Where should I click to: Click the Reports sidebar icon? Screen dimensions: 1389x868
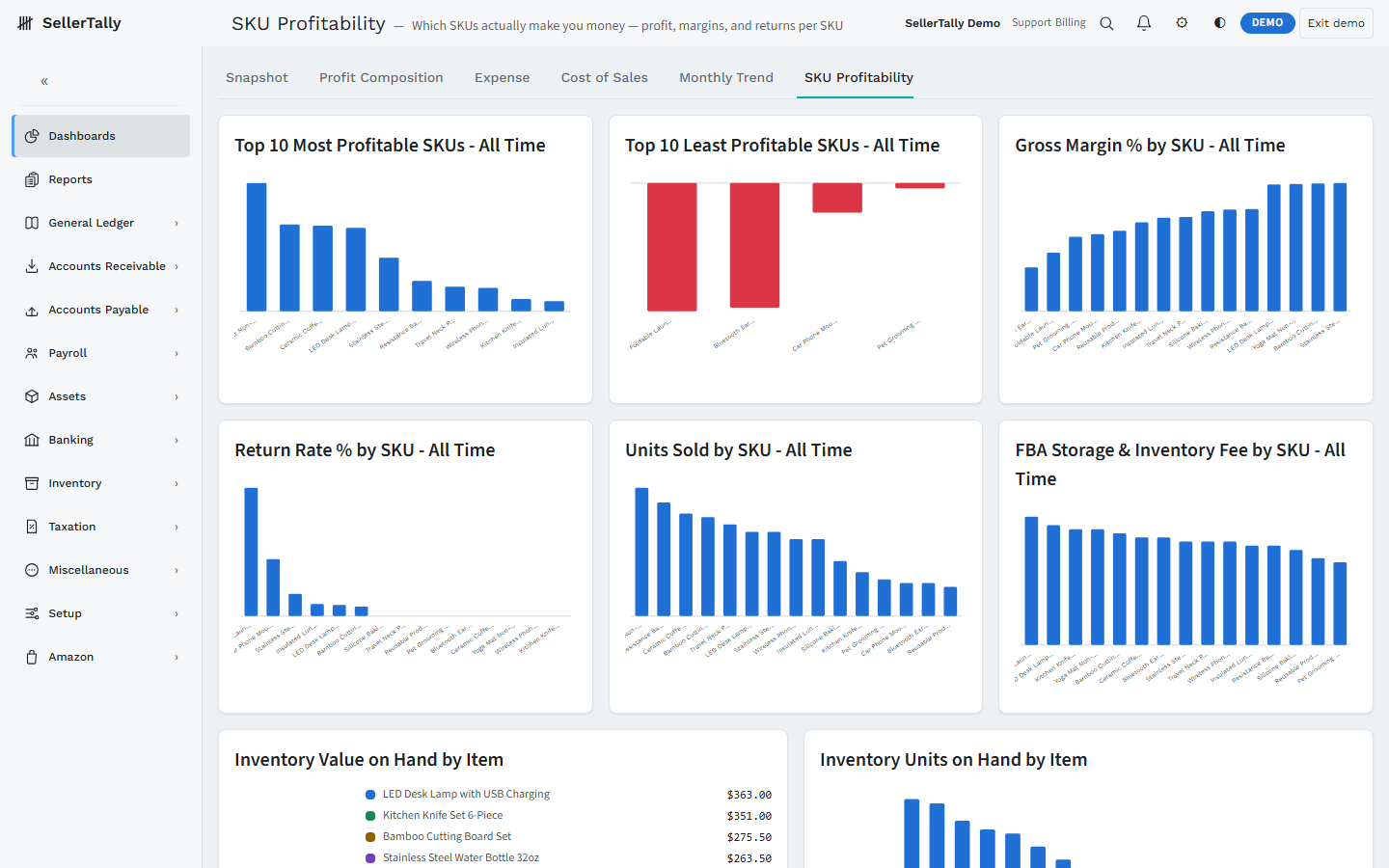(32, 179)
